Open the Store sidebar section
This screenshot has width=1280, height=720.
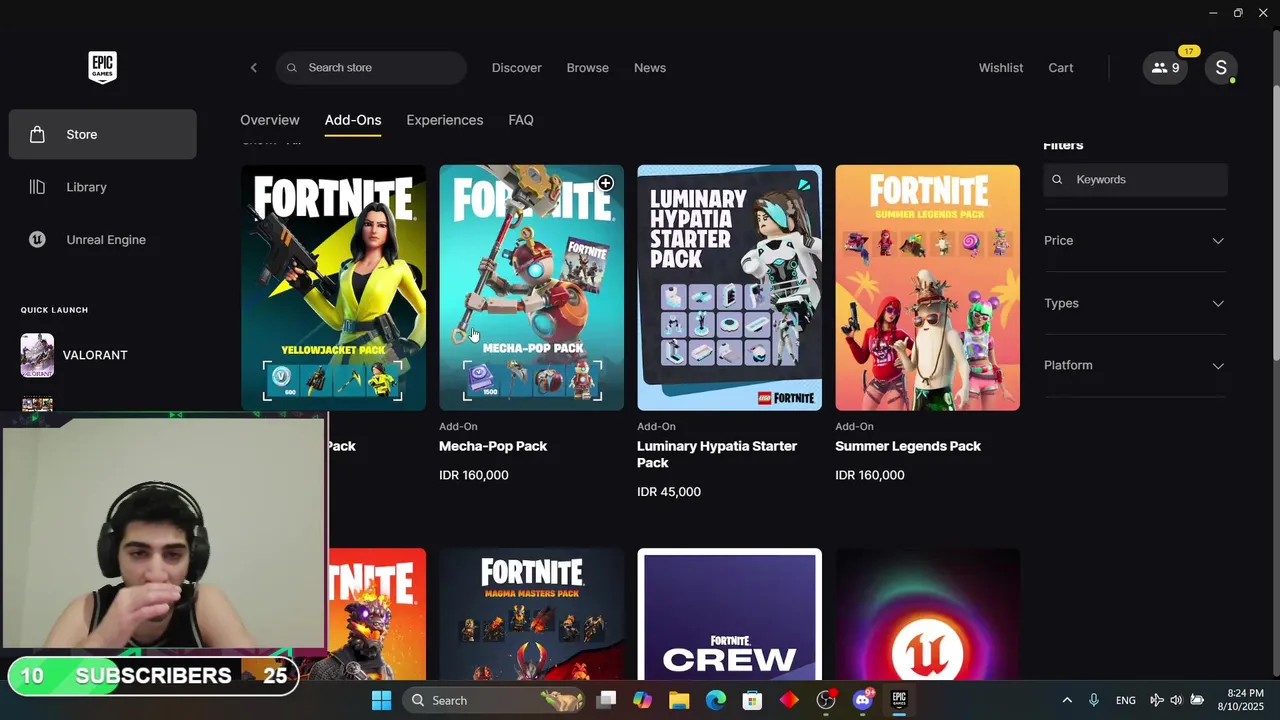[x=103, y=134]
